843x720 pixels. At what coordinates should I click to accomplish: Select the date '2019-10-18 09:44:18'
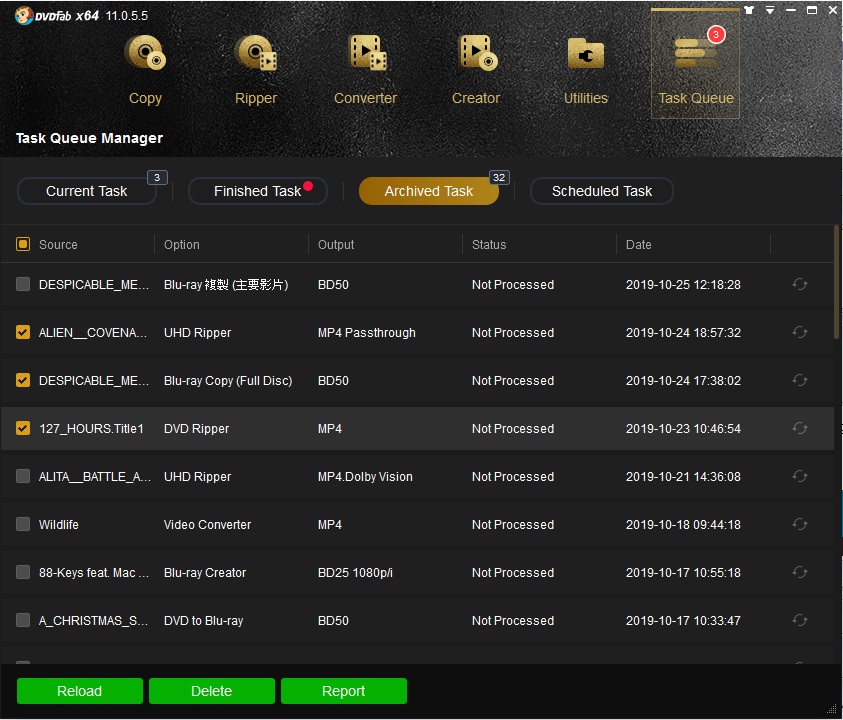(683, 525)
